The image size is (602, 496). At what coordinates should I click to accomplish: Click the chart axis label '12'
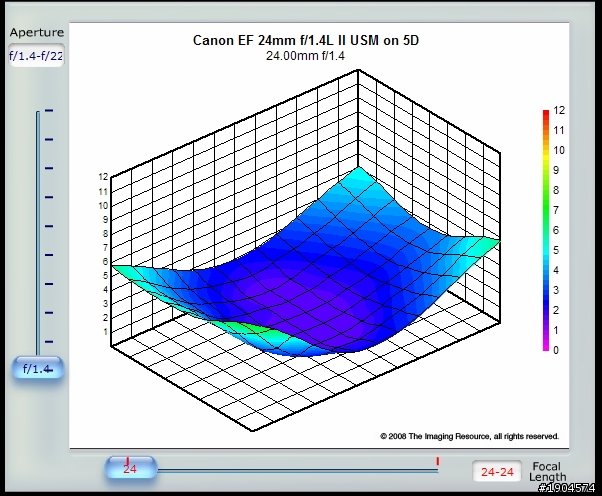[x=103, y=177]
